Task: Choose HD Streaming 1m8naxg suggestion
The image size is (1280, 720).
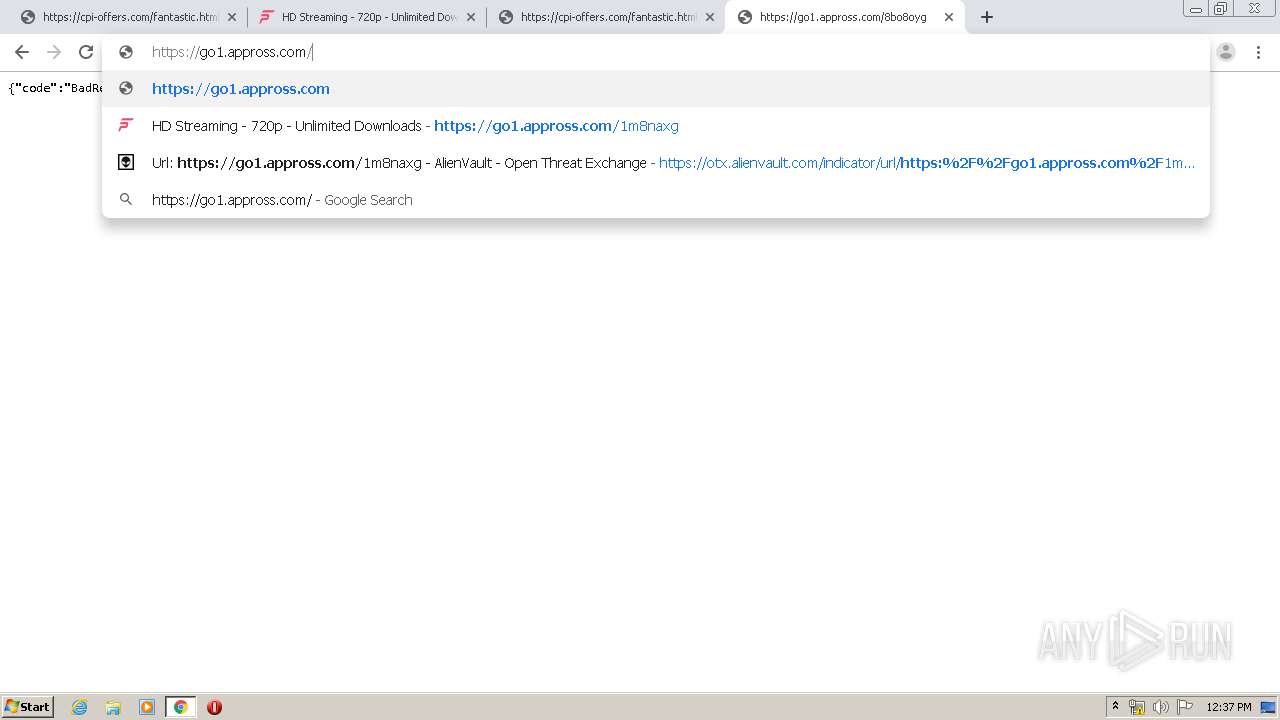Action: pyautogui.click(x=656, y=125)
